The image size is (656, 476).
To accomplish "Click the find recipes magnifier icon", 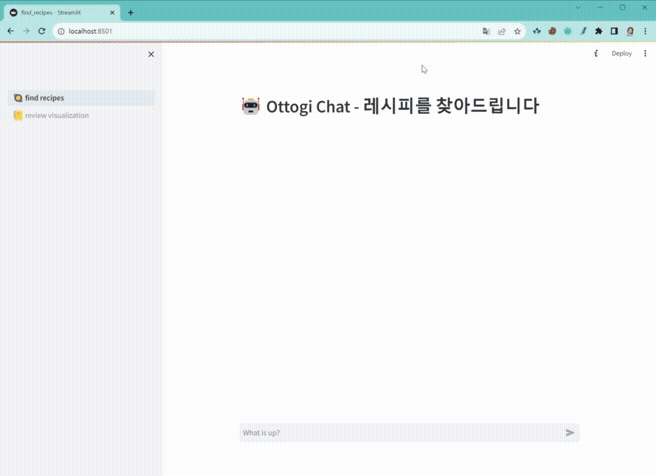I will tap(18, 98).
